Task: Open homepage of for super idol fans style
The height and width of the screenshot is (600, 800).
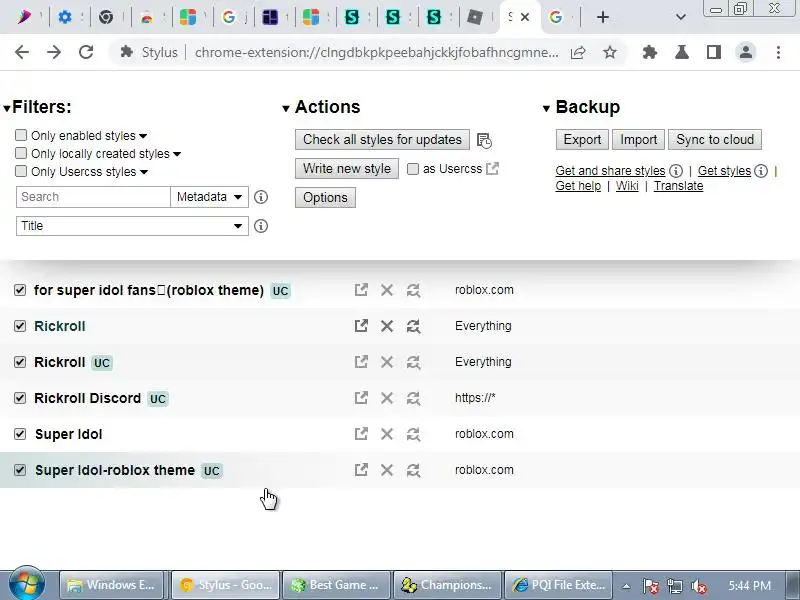Action: [x=361, y=290]
